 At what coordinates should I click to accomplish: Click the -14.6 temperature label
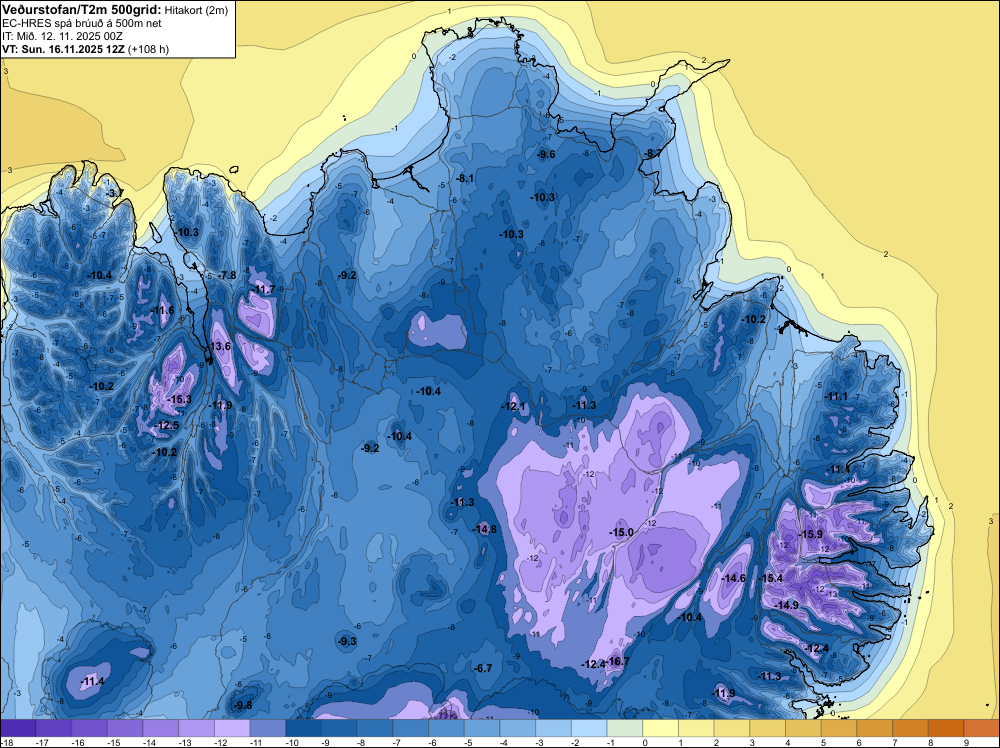coord(733,578)
